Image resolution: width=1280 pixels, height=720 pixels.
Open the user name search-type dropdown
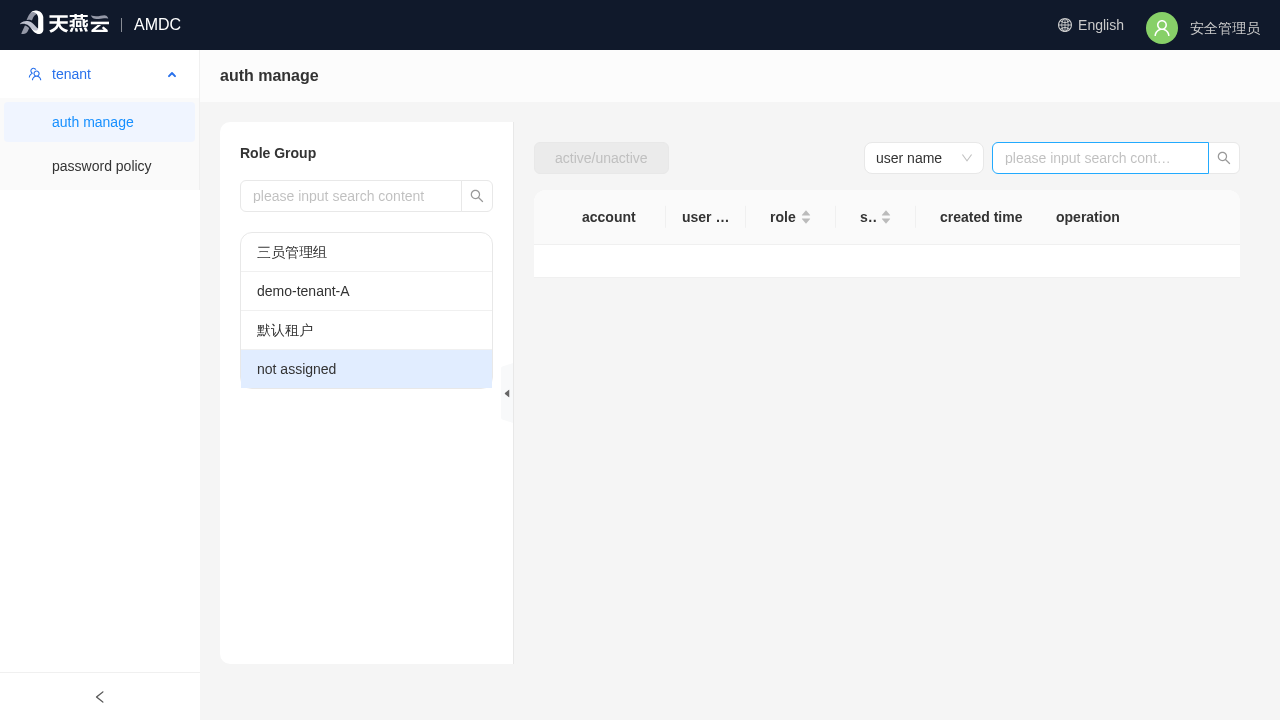click(924, 158)
